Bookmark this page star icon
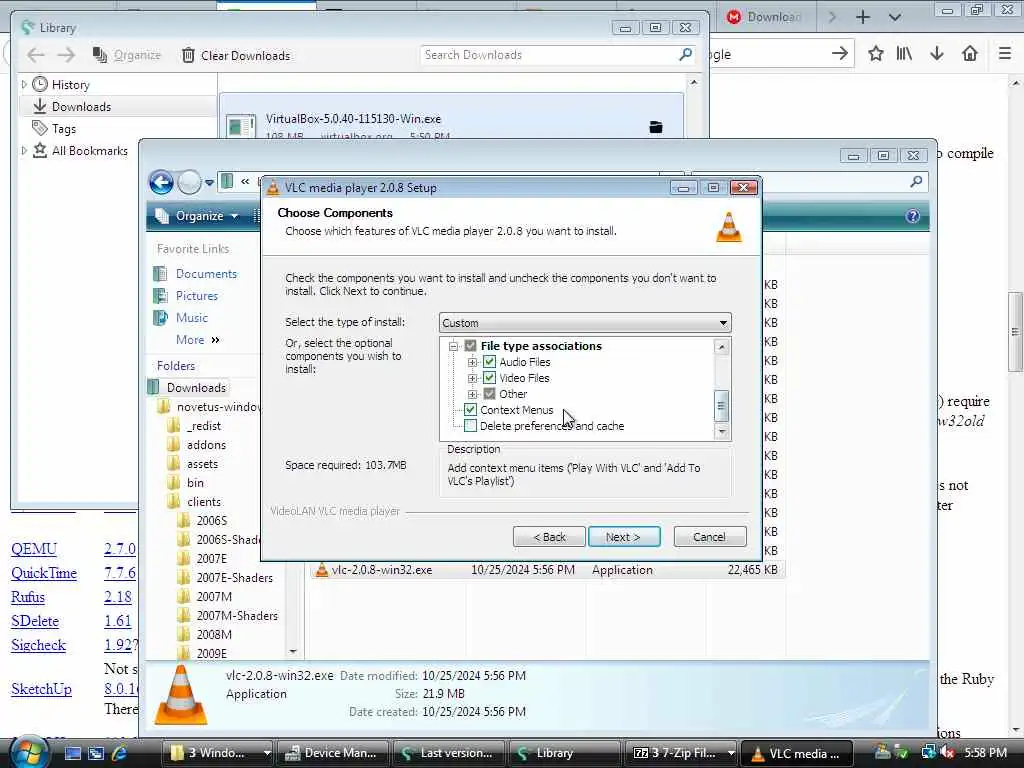 point(875,54)
